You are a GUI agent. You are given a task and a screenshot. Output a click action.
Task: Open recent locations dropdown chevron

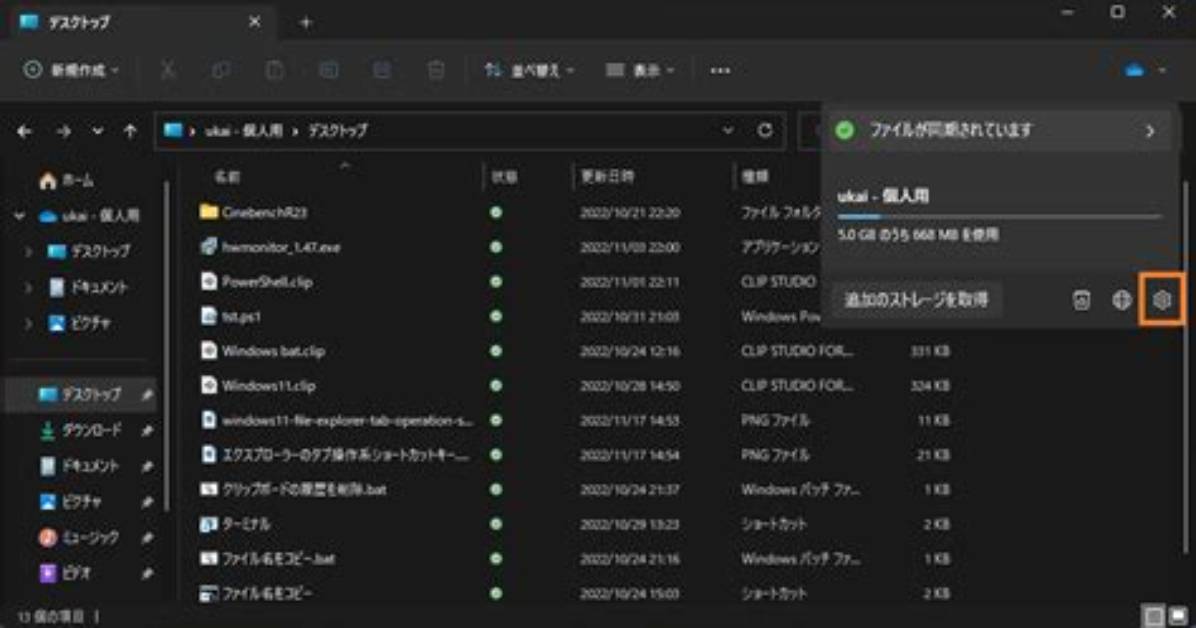click(97, 131)
